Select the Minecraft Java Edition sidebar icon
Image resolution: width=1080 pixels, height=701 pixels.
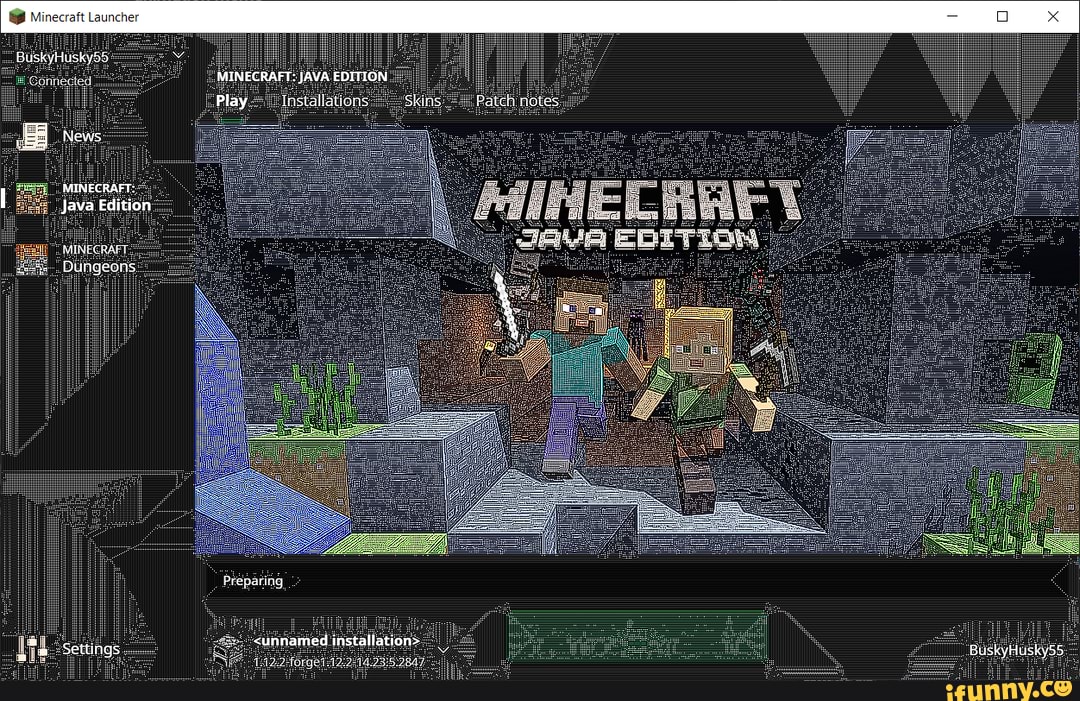pos(31,197)
